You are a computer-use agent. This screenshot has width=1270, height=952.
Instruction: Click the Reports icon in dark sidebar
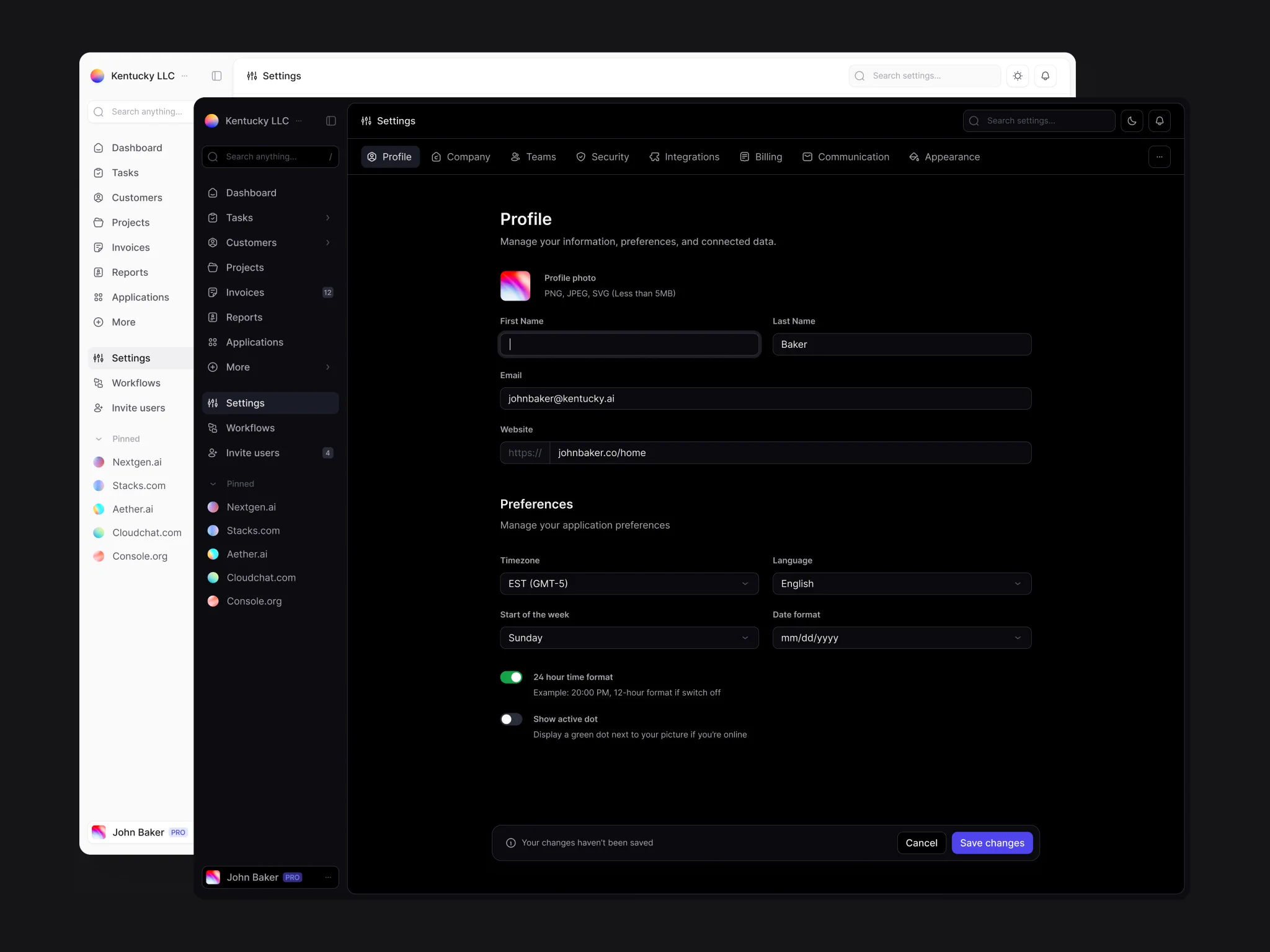(213, 317)
